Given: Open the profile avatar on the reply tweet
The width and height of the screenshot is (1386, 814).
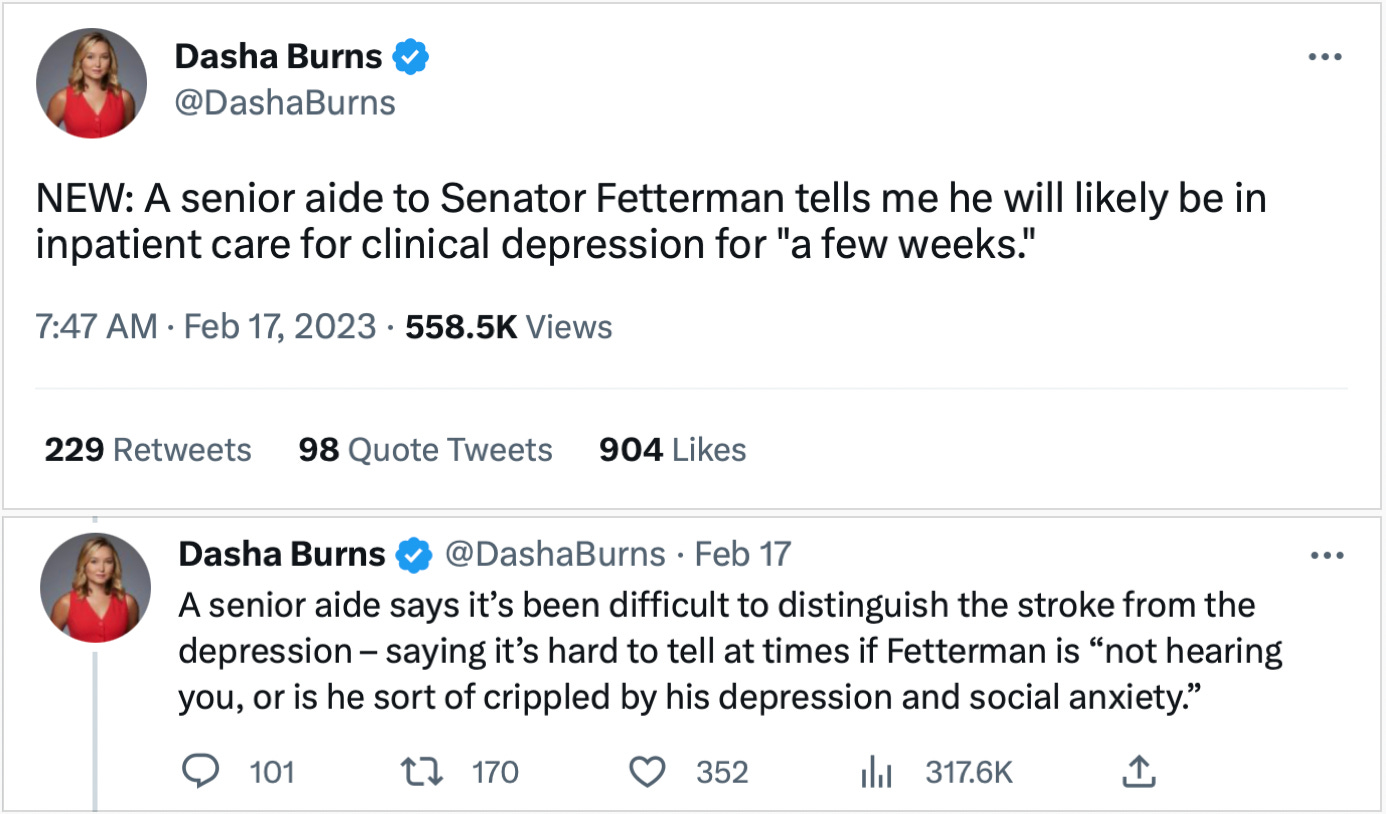Looking at the screenshot, I should [95, 587].
